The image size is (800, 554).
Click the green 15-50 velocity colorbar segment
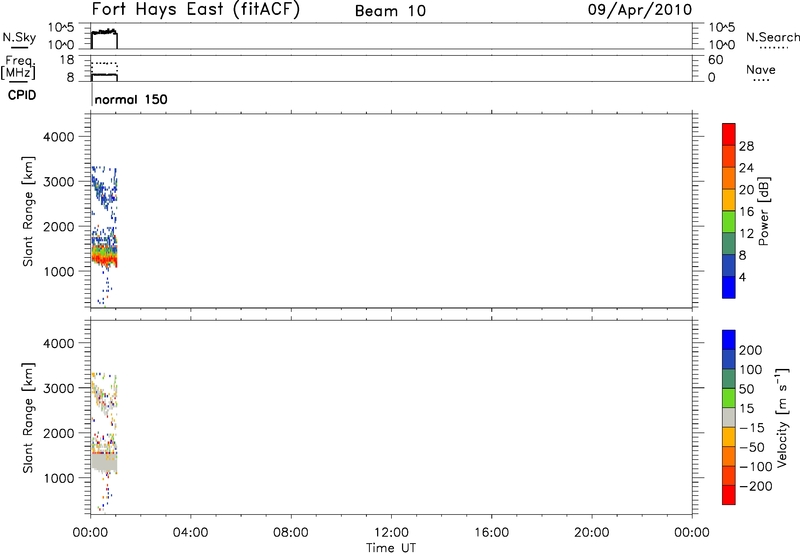(729, 398)
